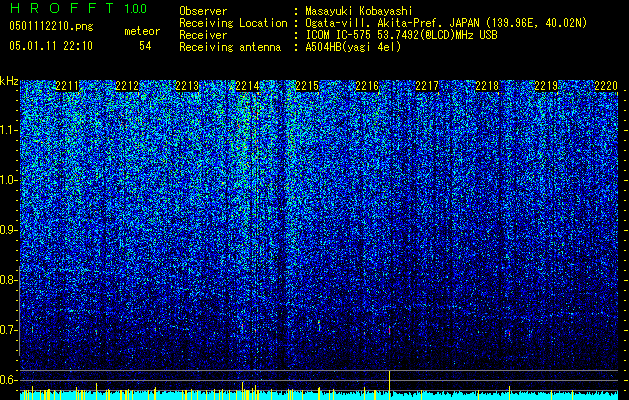Click the version number 1.0.0
629x400 pixels.
coord(135,8)
